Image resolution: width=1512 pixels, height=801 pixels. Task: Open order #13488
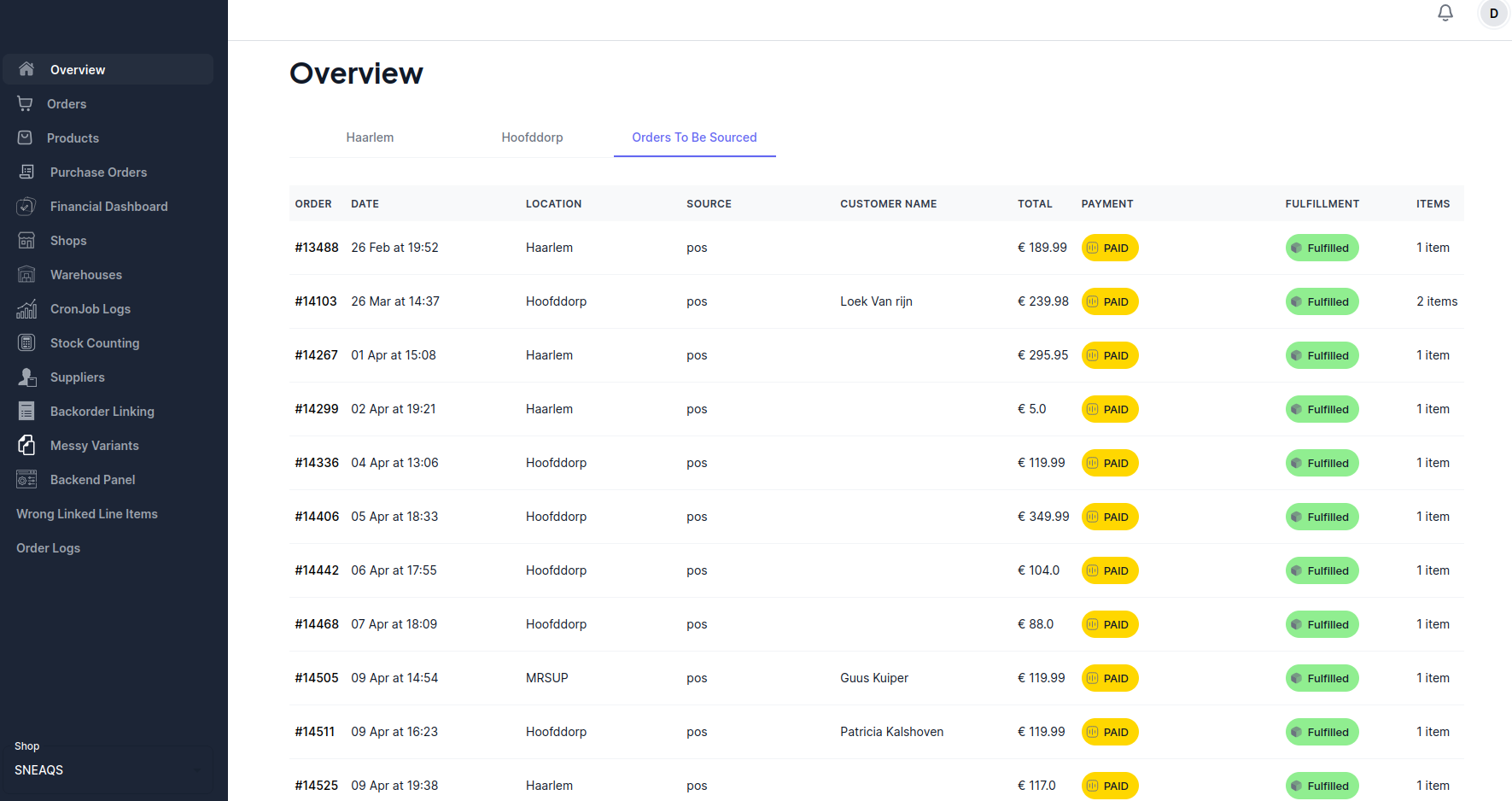317,248
